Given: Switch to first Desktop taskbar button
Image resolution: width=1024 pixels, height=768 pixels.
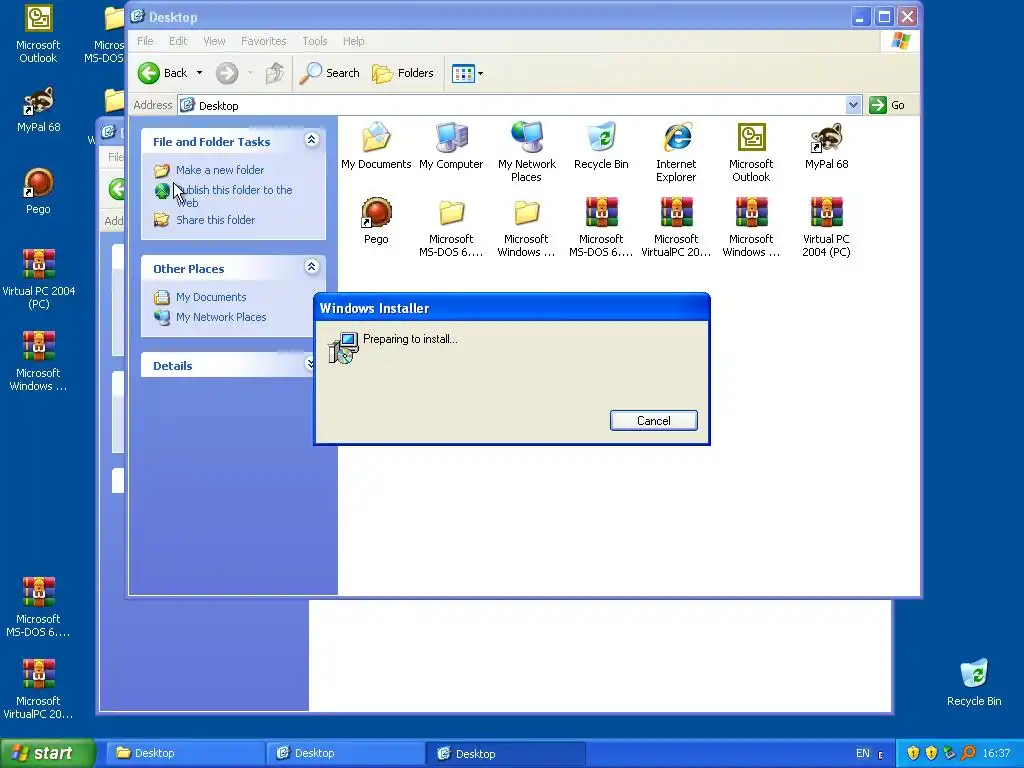Looking at the screenshot, I should [185, 754].
